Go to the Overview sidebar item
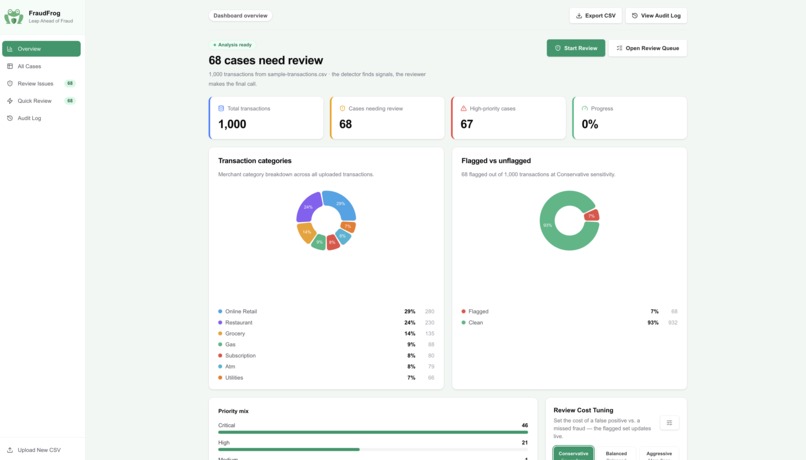 [41, 49]
